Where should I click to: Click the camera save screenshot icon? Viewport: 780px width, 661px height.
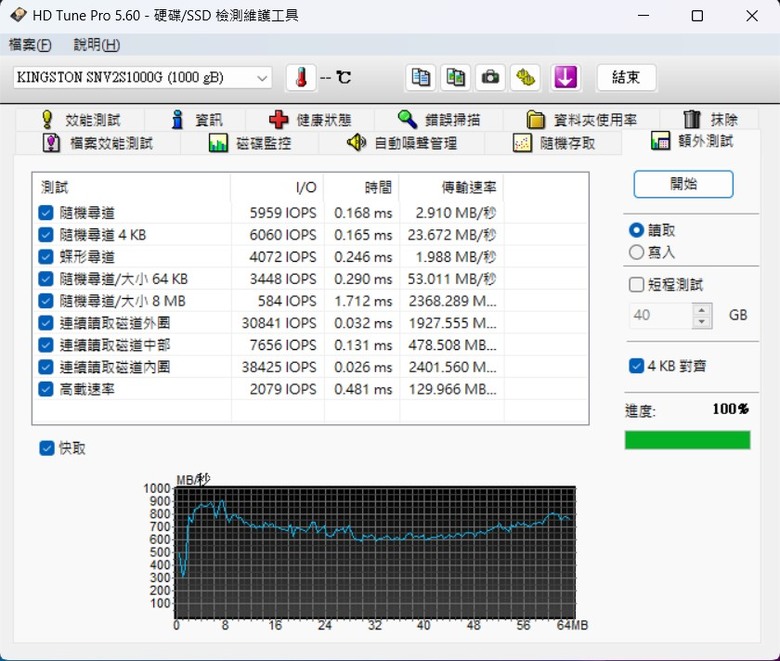pos(490,78)
